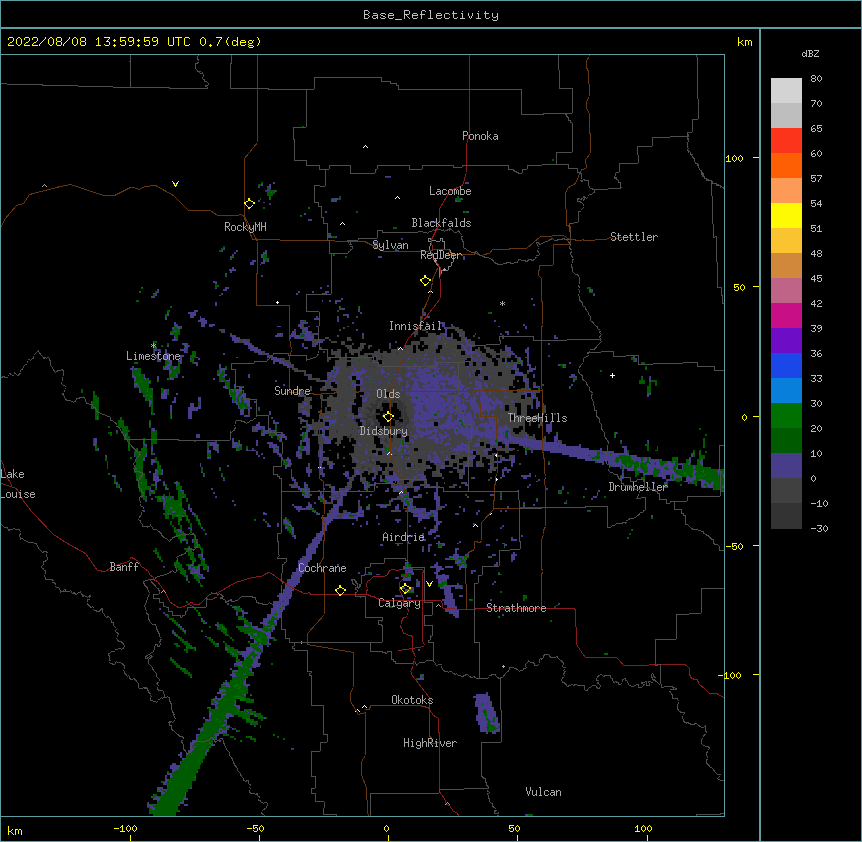Click the -50 tick on vertical axis
862x842 pixels.
(x=734, y=546)
